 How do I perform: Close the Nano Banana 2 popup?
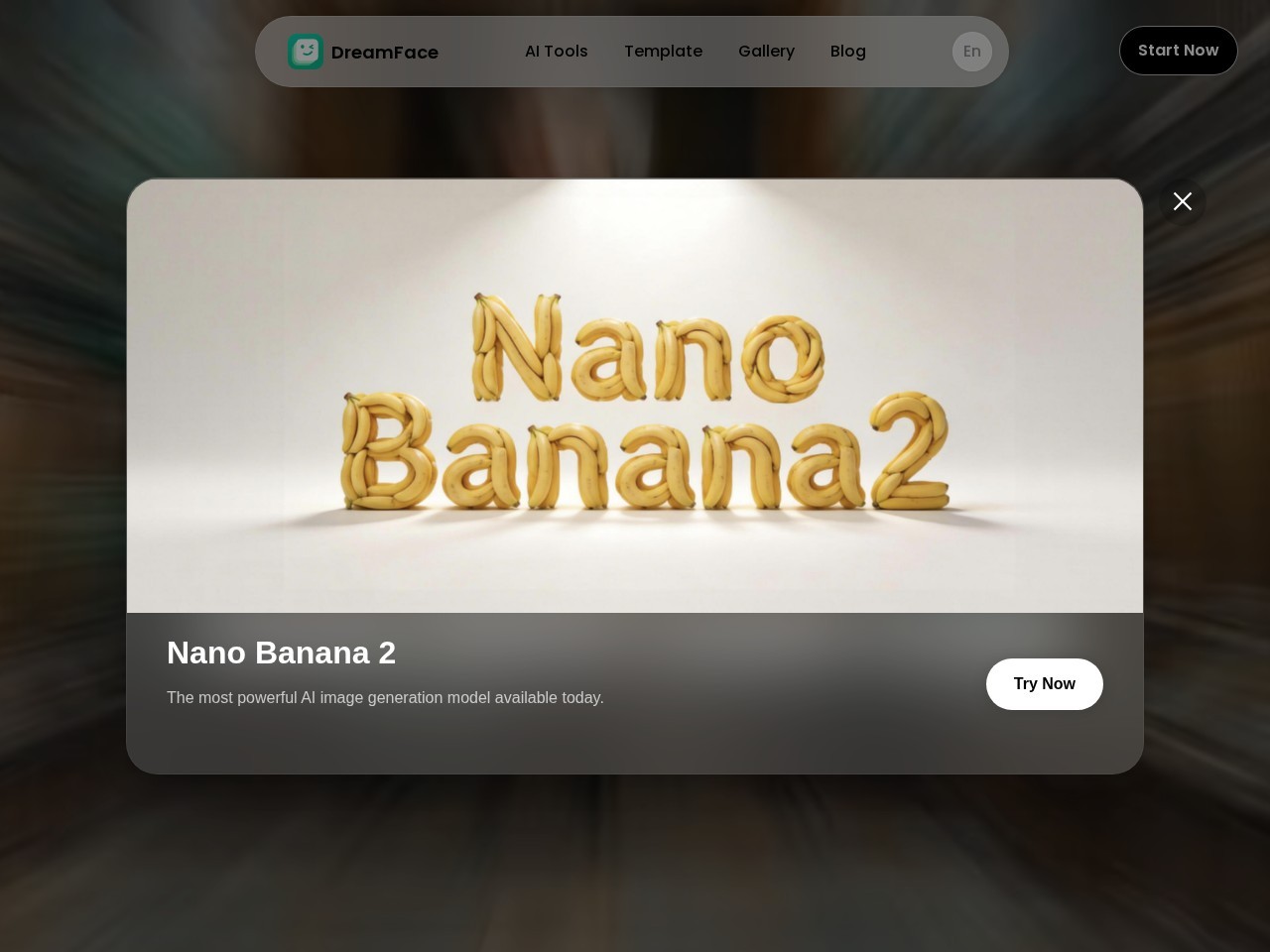[1183, 201]
